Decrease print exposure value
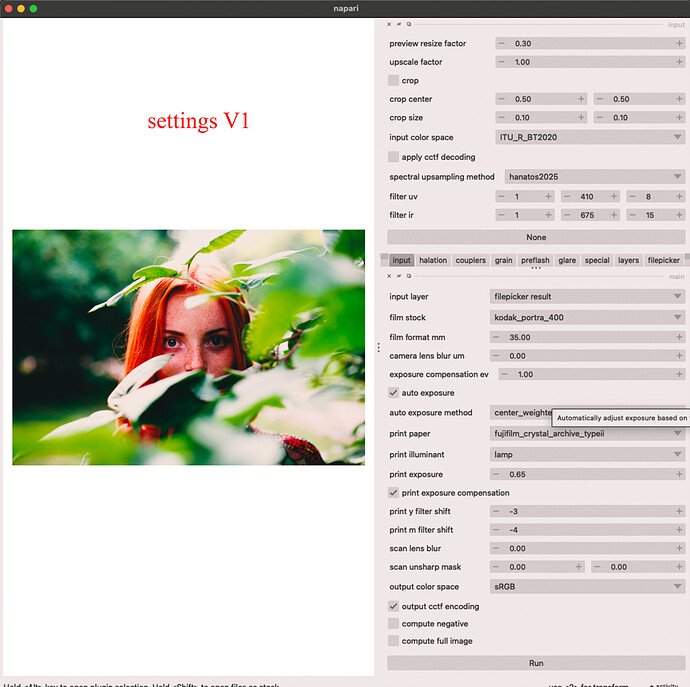Viewport: 690px width, 687px height. click(496, 474)
